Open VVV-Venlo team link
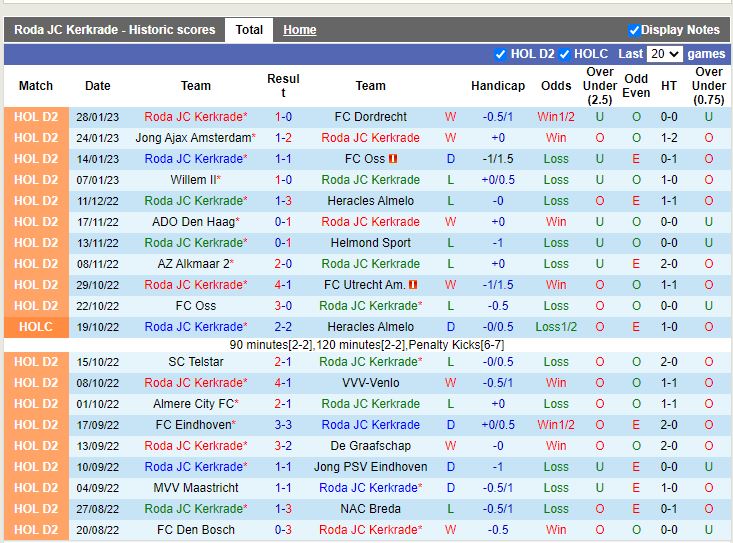The image size is (733, 543). point(371,383)
